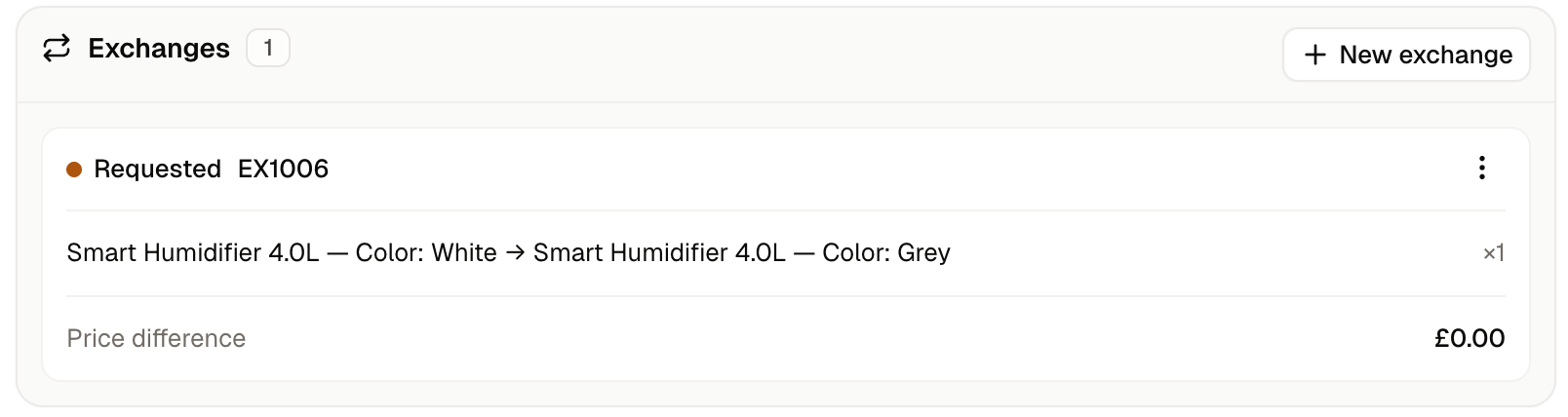Open the three-dot menu for EX1006
1568x417 pixels.
[x=1481, y=169]
